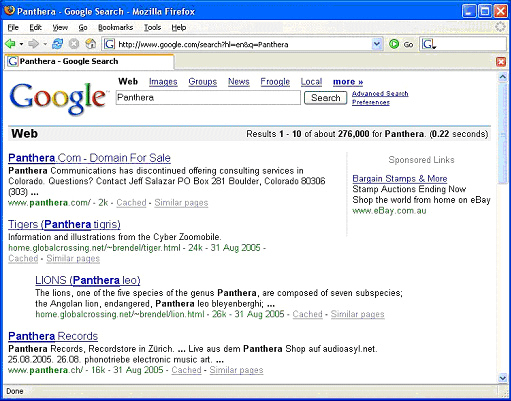511x401 pixels.
Task: Close the tab with the red X icon
Action: coord(501,62)
